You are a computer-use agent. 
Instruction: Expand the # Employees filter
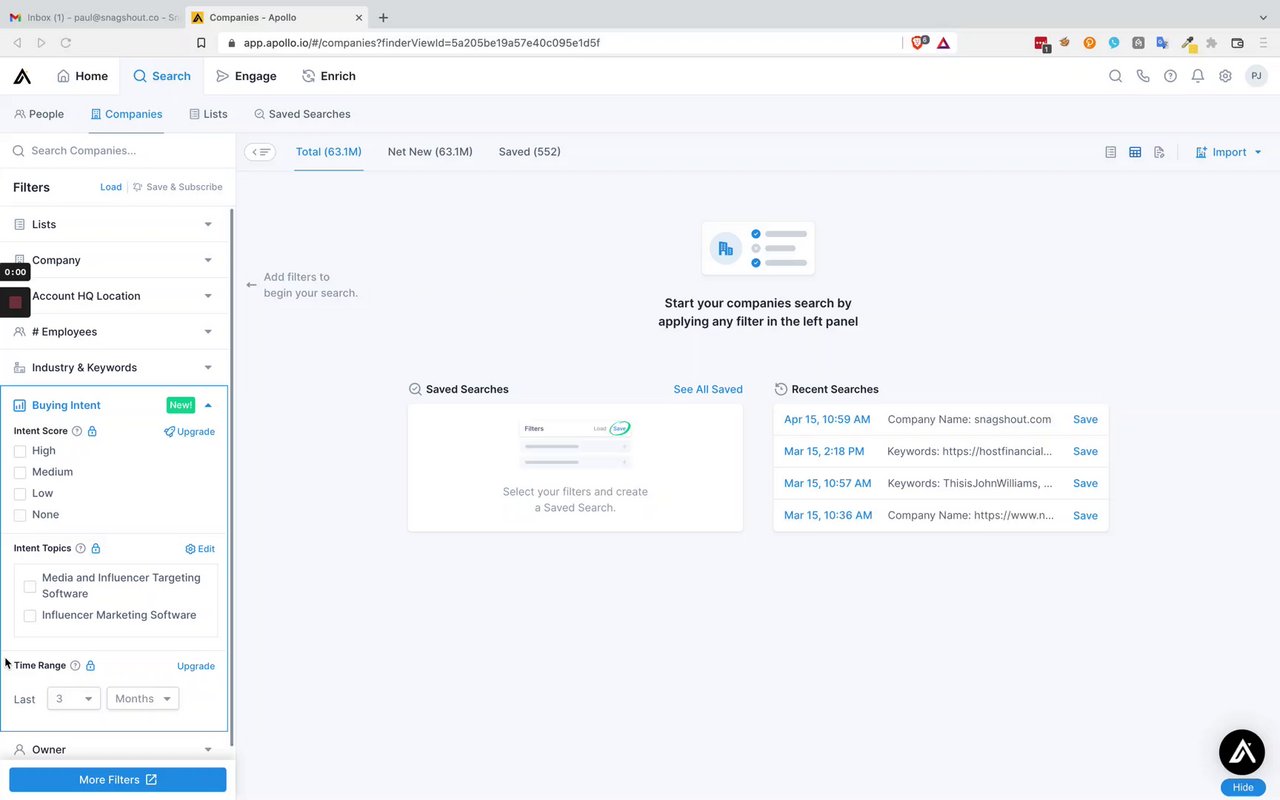115,332
